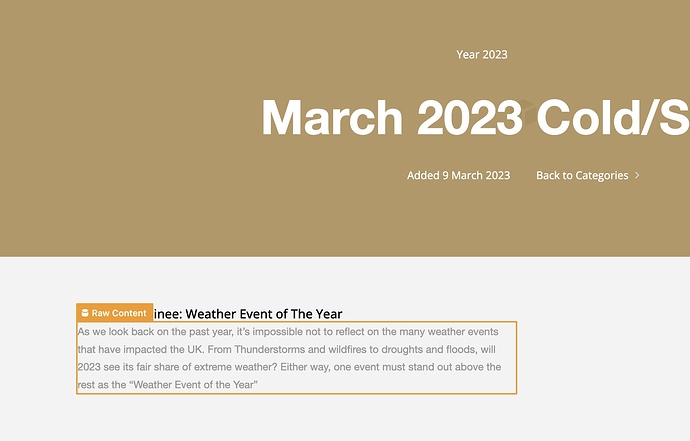Click the last paragraph line starting rest as
Image resolution: width=690 pixels, height=441 pixels.
click(168, 384)
